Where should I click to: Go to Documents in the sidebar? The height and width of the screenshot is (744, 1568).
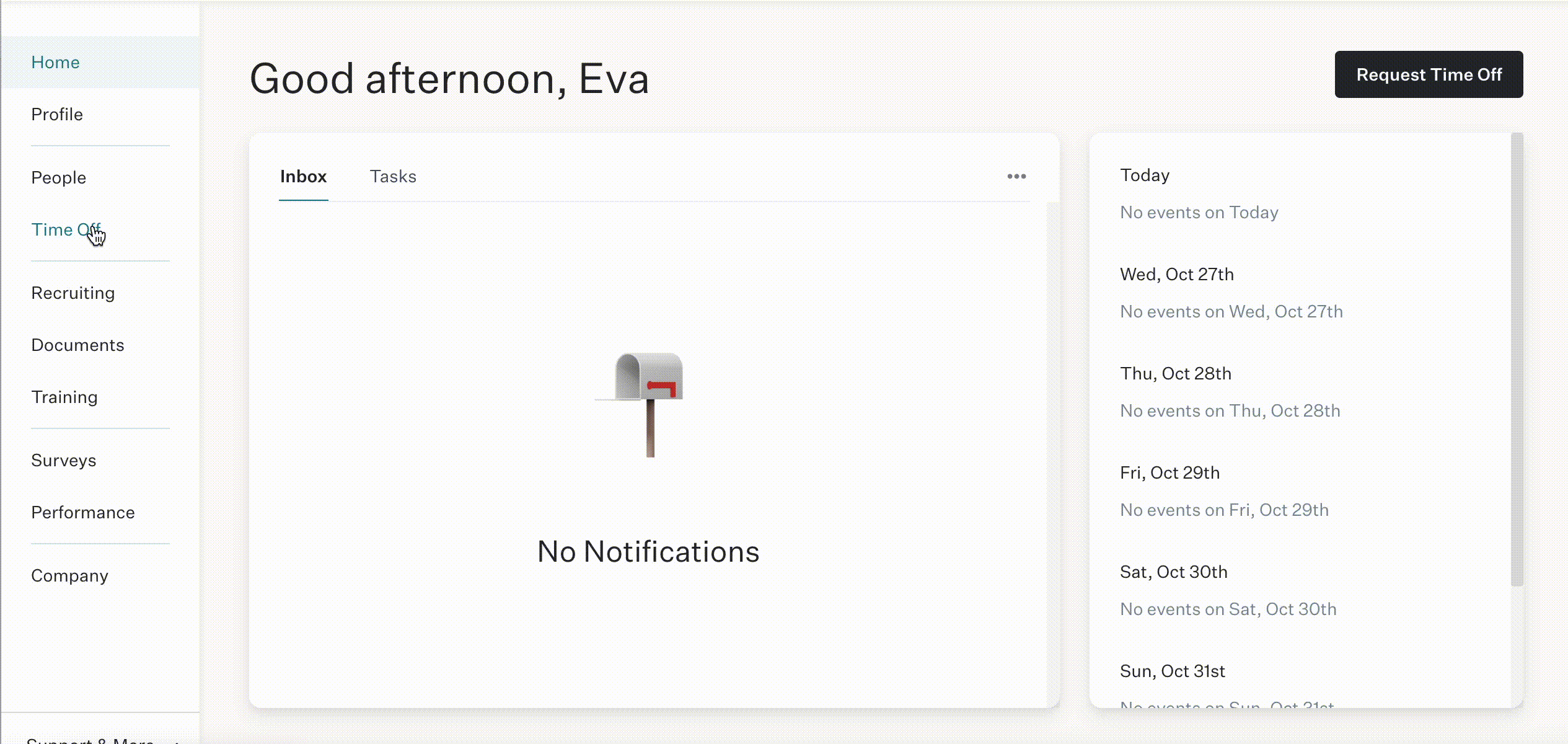[77, 345]
